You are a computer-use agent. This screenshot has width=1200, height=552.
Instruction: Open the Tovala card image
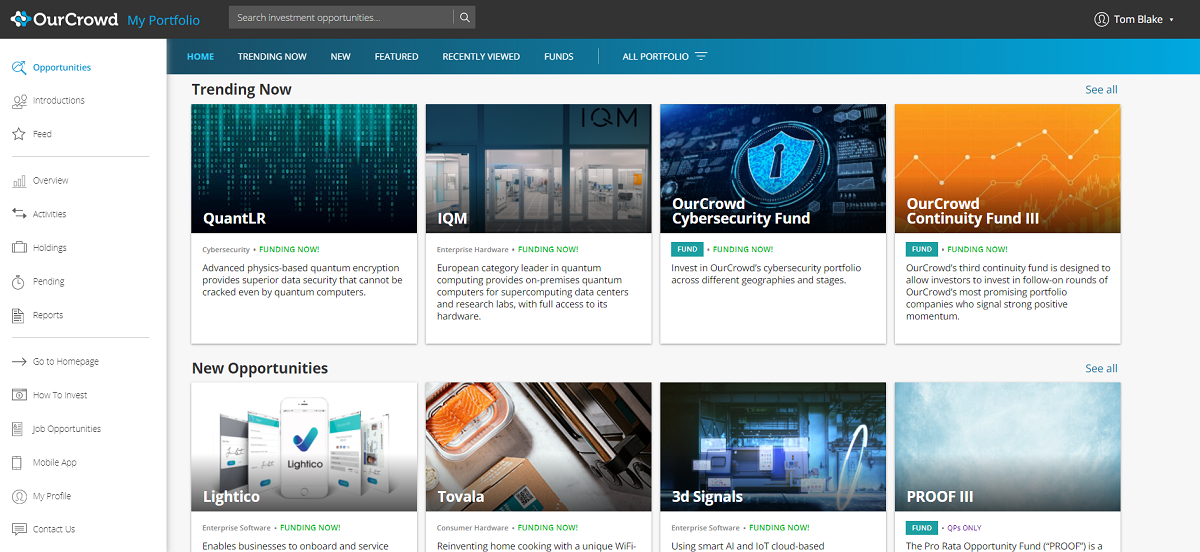[538, 447]
